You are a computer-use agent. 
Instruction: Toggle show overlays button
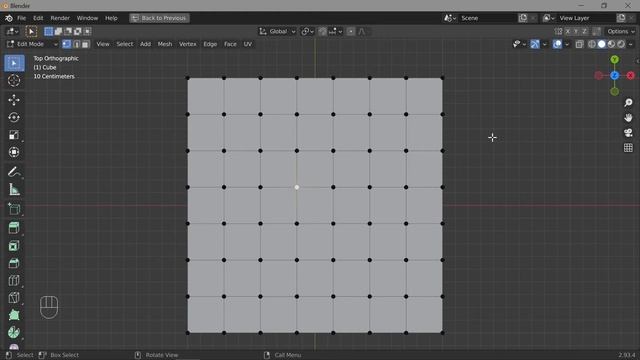tap(557, 44)
